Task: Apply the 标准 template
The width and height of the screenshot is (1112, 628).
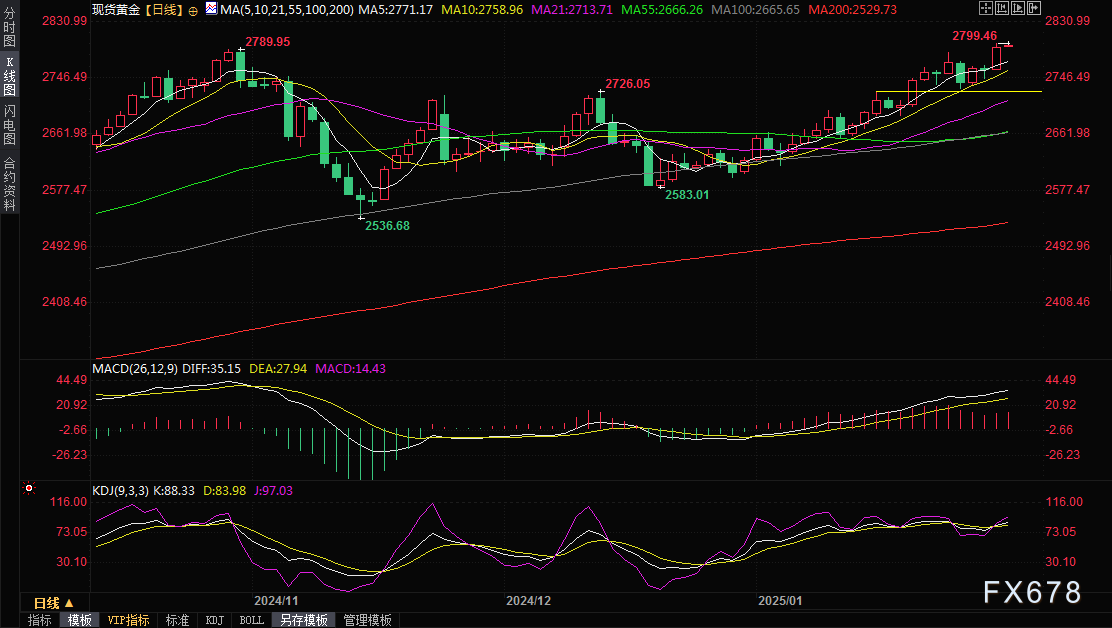Action: 177,620
